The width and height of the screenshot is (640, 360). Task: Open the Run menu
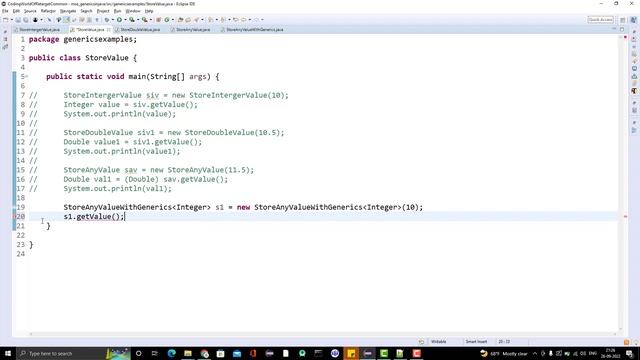118,11
